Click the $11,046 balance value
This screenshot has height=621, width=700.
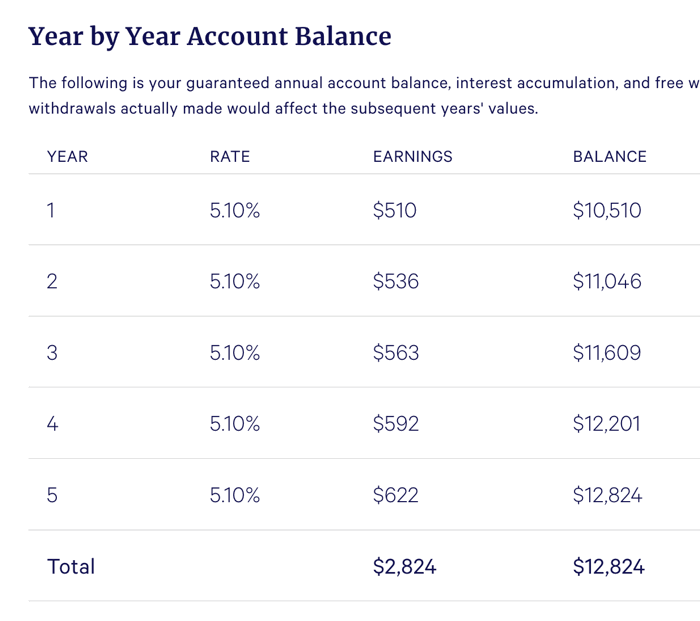point(607,282)
